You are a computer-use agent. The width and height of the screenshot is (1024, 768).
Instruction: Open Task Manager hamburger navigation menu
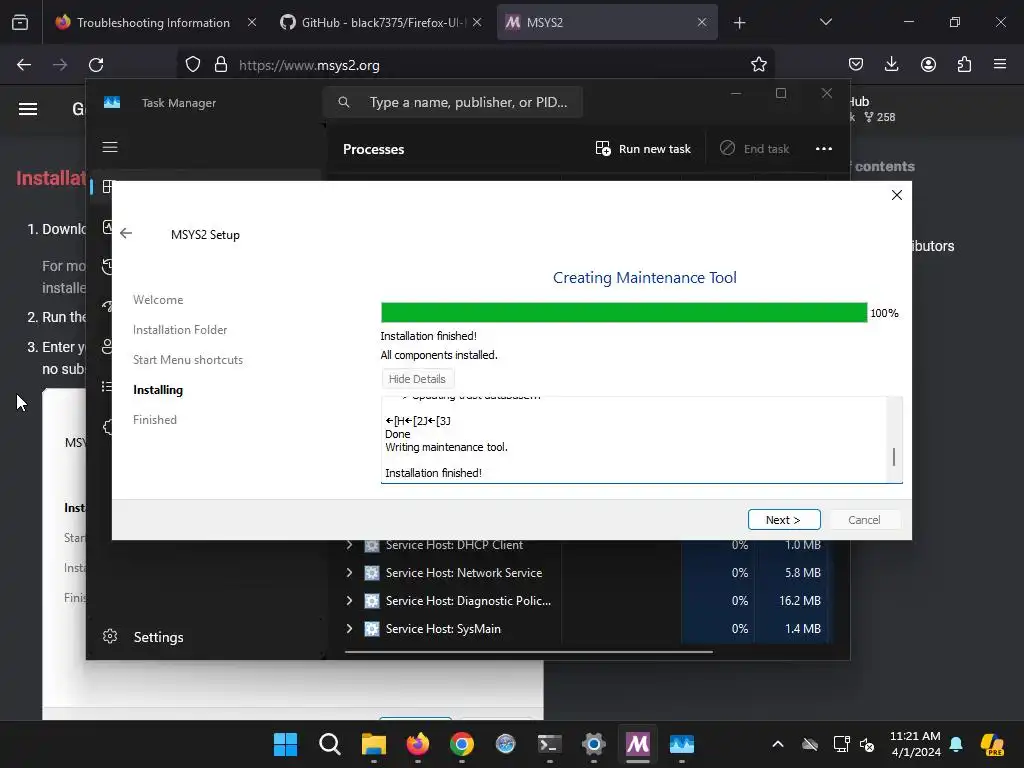[x=110, y=147]
